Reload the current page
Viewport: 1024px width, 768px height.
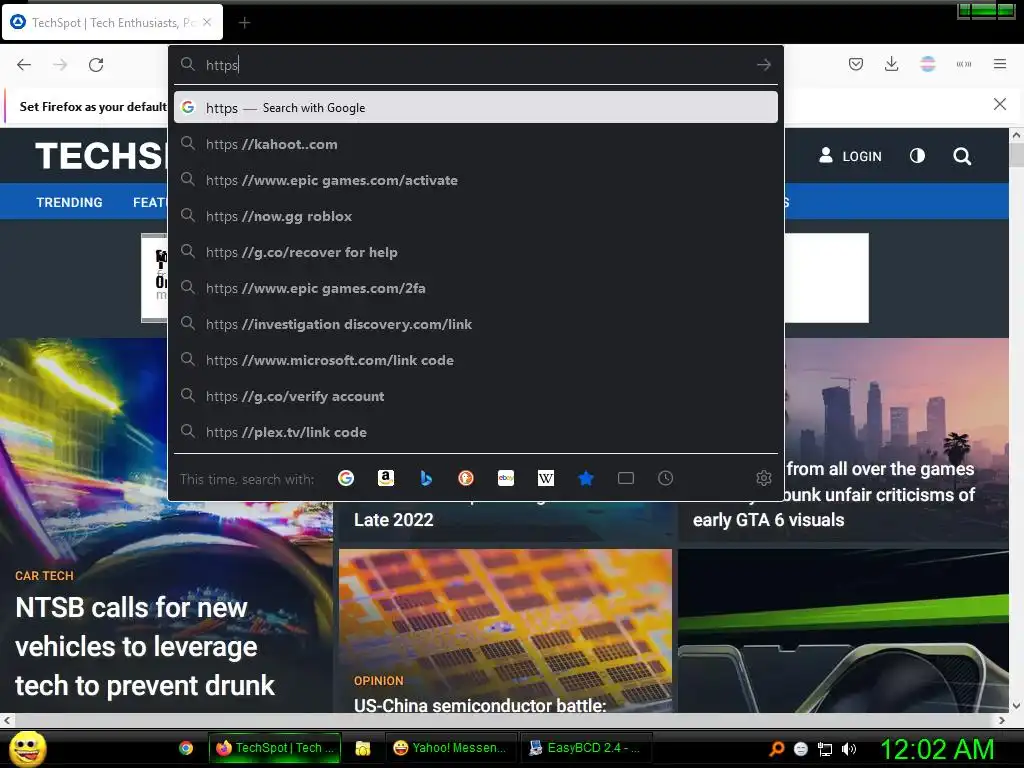pyautogui.click(x=96, y=65)
